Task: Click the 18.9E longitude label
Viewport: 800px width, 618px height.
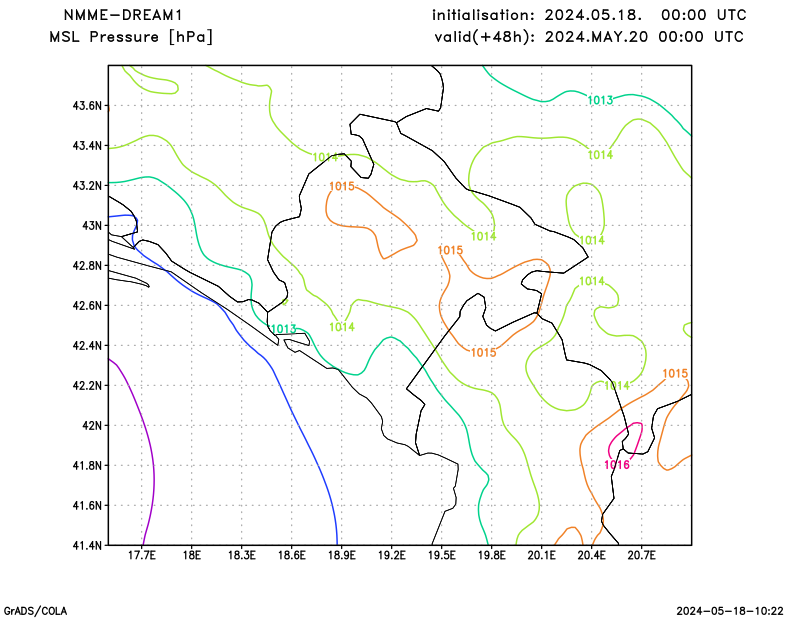Action: 342,555
